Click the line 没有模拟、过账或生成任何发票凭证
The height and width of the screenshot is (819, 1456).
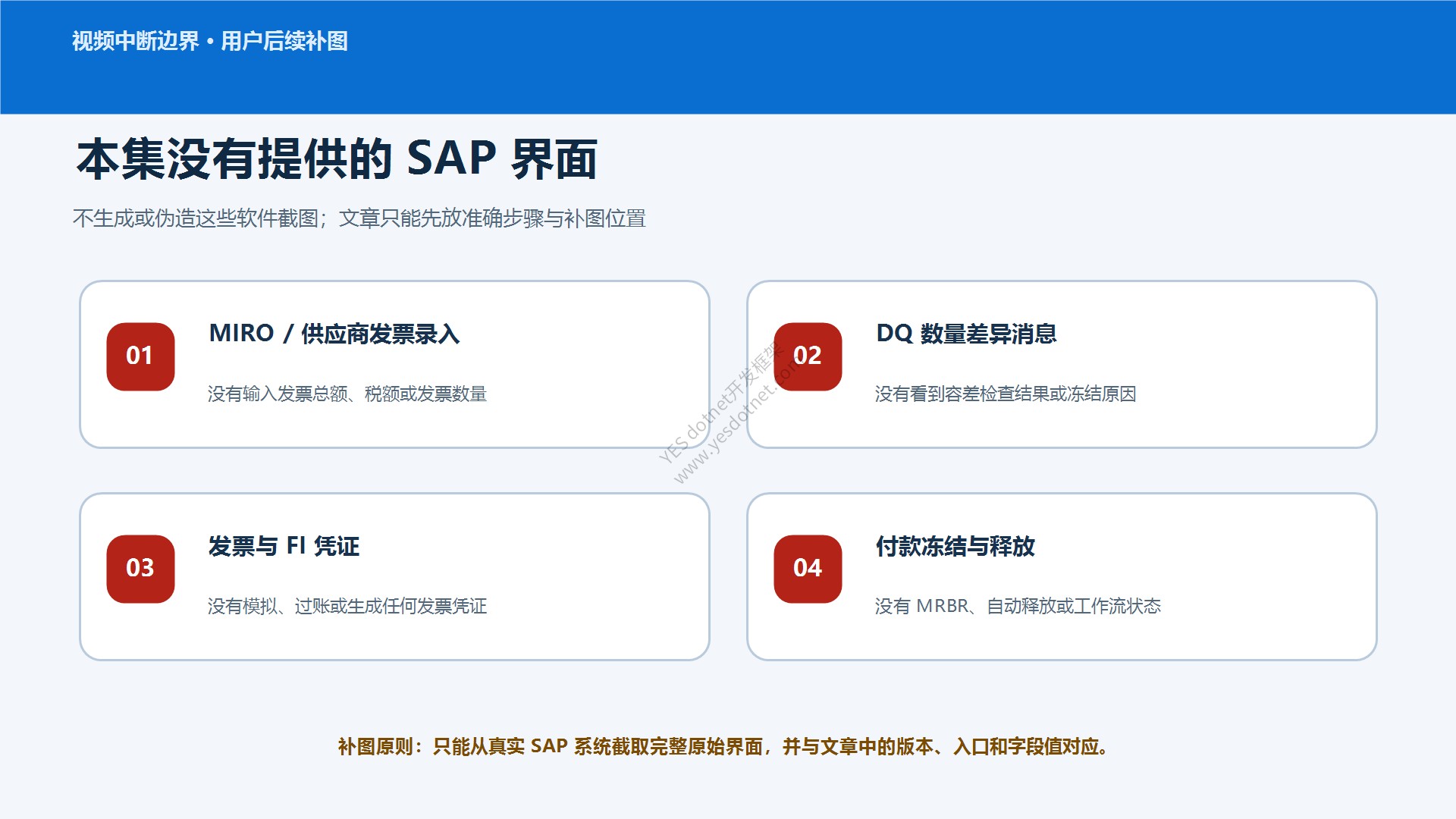point(347,606)
